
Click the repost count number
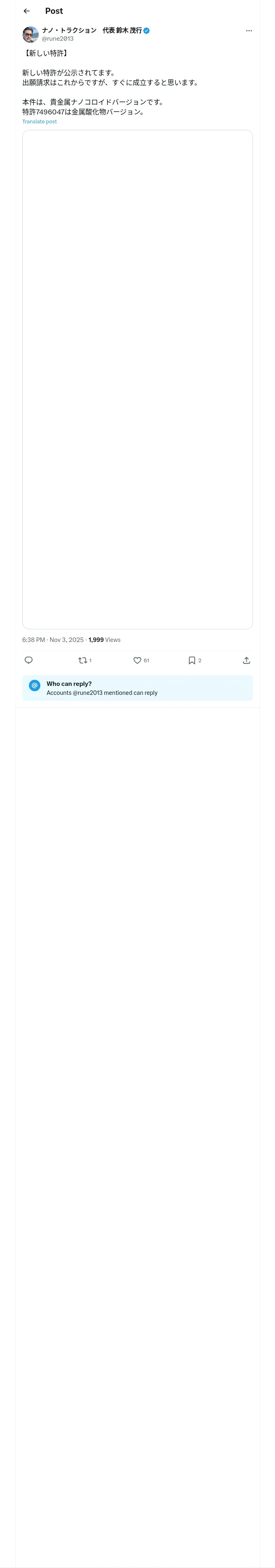90,660
